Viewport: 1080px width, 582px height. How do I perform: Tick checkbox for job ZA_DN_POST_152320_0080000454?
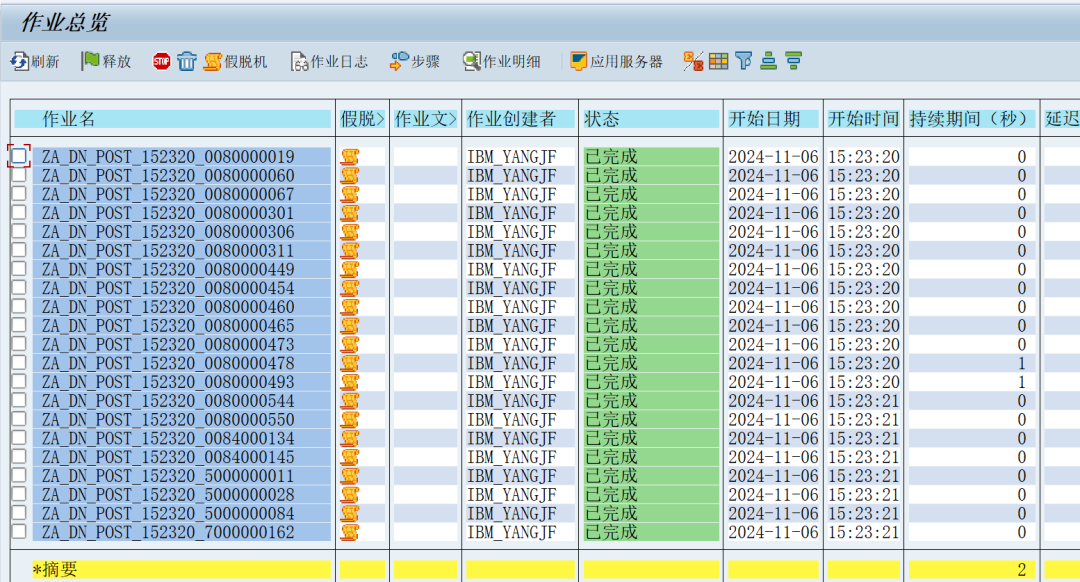pos(19,287)
